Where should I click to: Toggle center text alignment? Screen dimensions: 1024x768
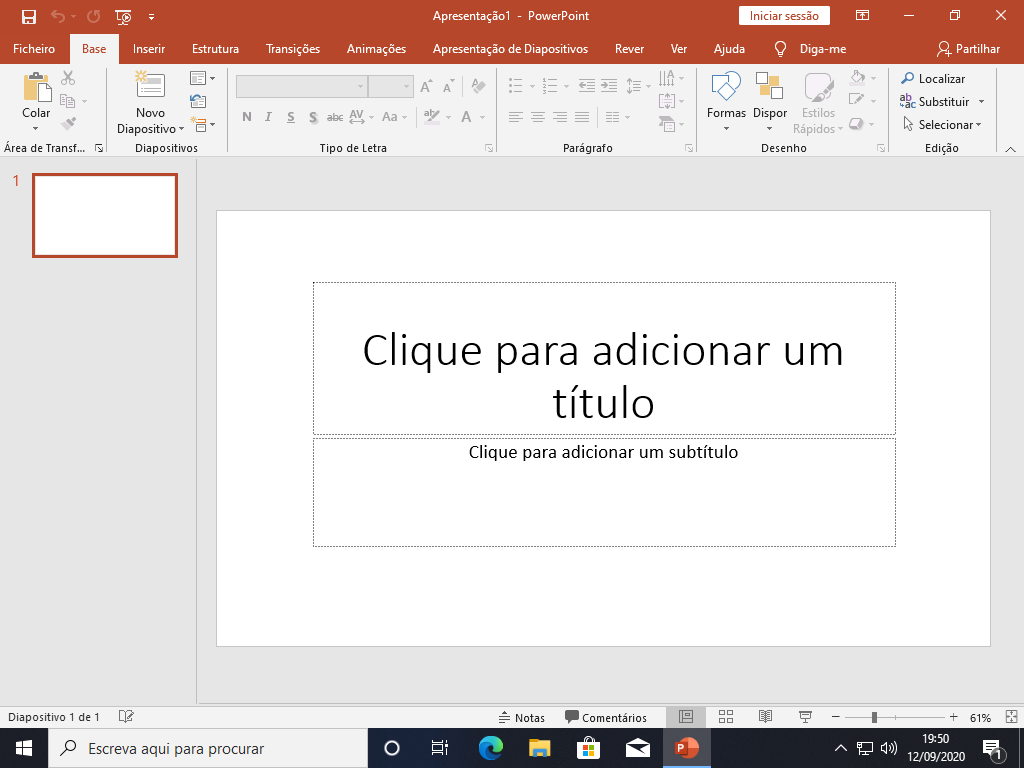coord(537,117)
